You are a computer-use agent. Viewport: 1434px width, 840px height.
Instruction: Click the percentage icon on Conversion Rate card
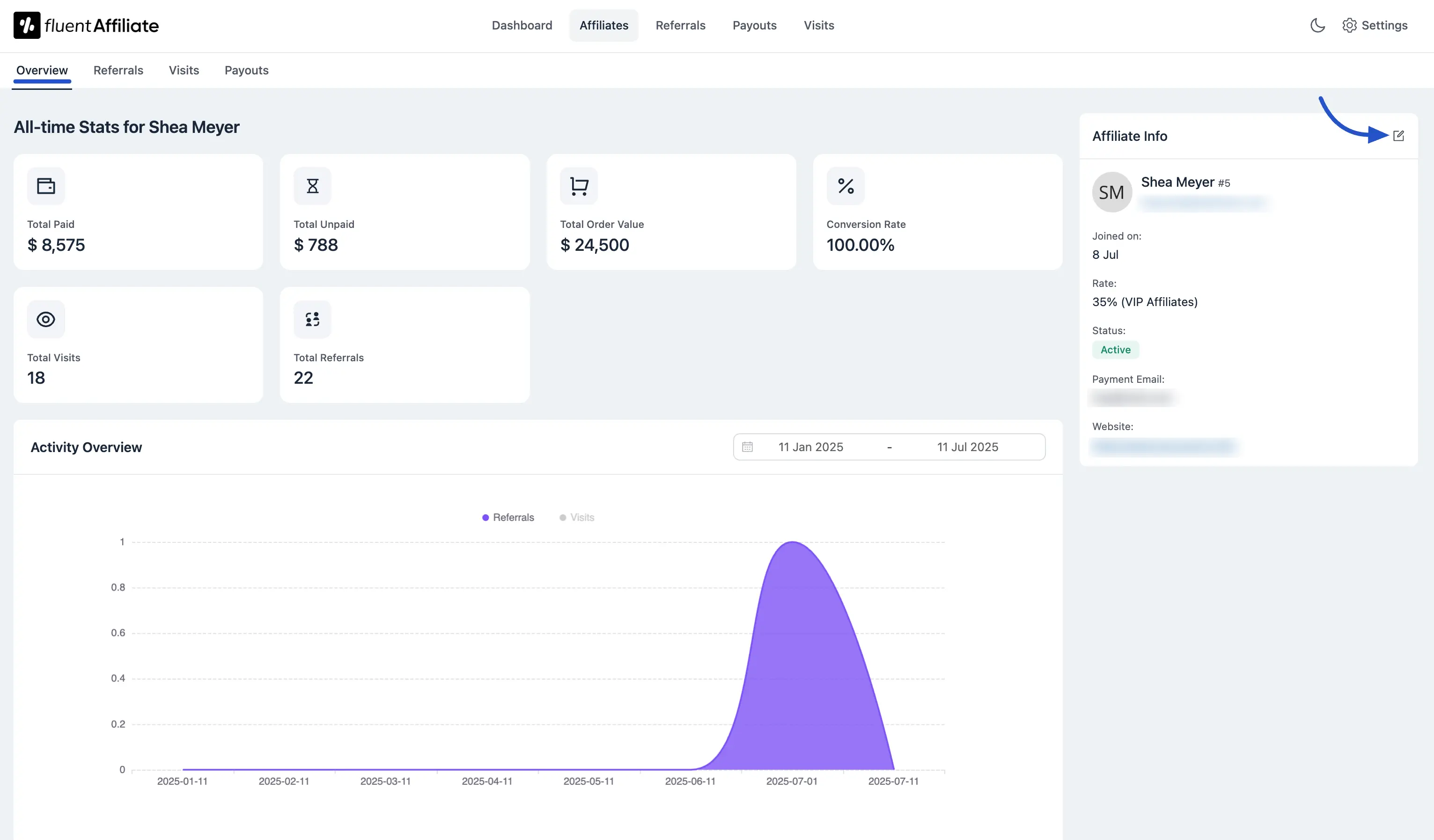pyautogui.click(x=845, y=185)
